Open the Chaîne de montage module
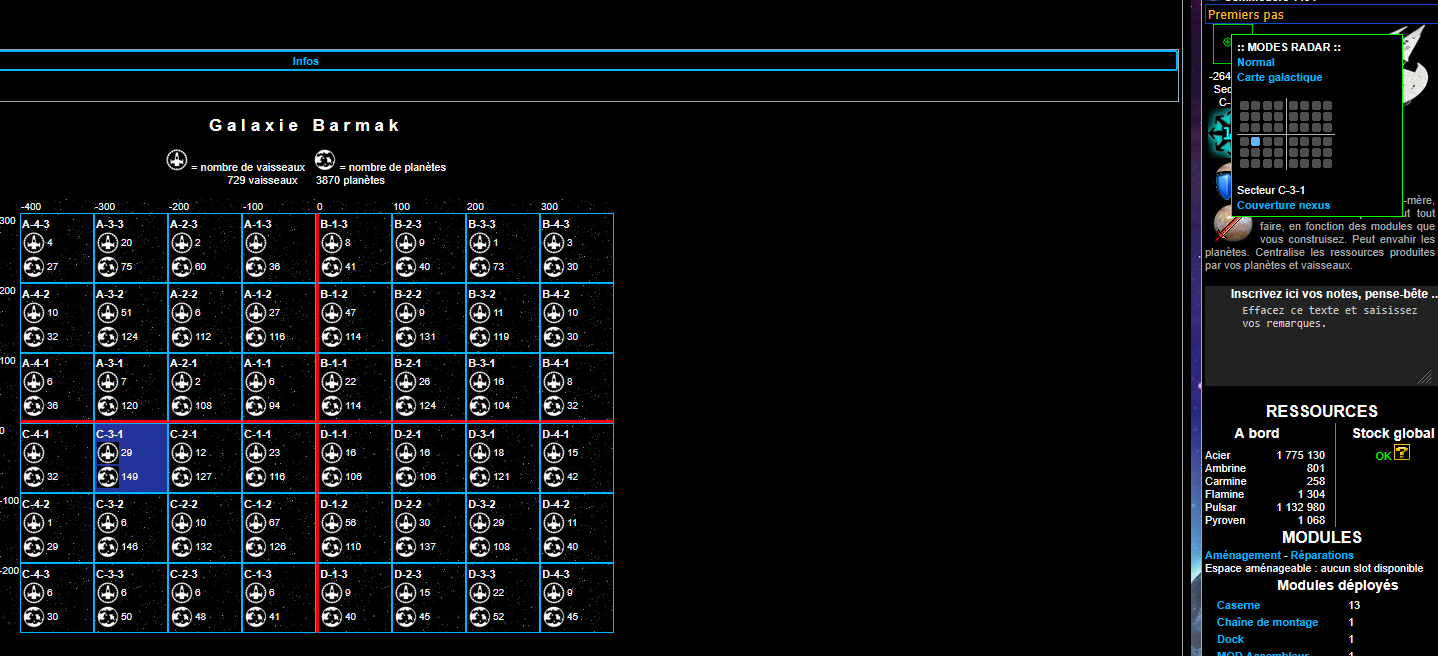 1267,622
